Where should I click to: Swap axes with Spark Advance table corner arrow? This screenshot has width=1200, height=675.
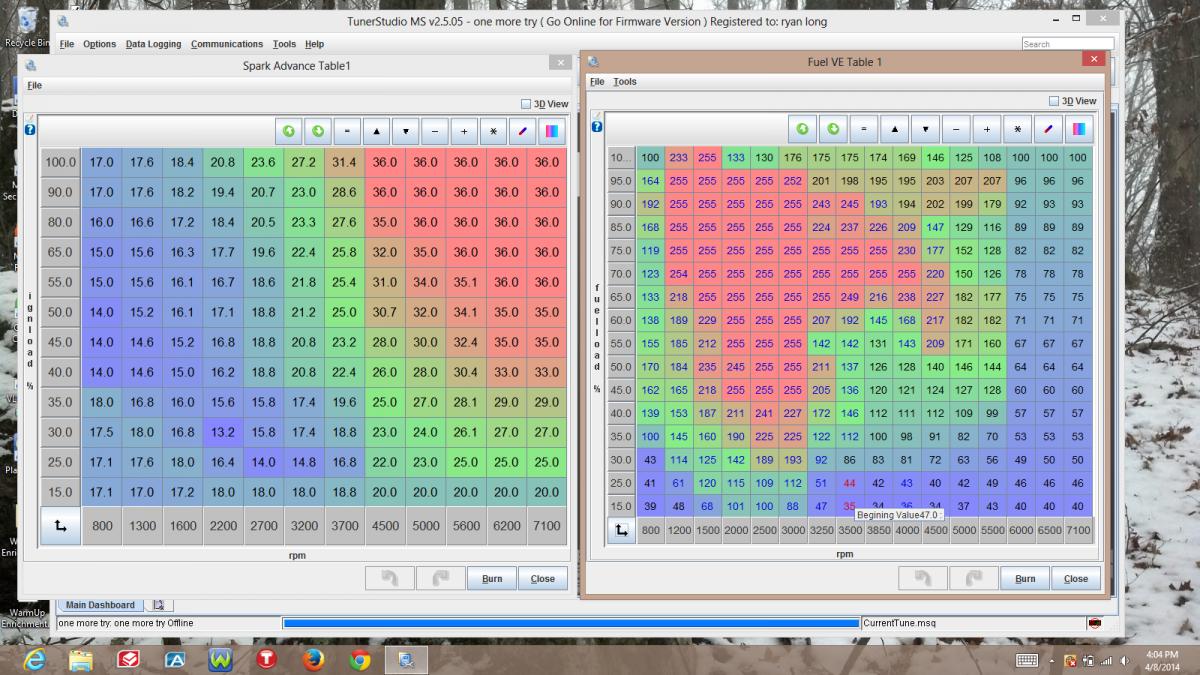(x=60, y=526)
